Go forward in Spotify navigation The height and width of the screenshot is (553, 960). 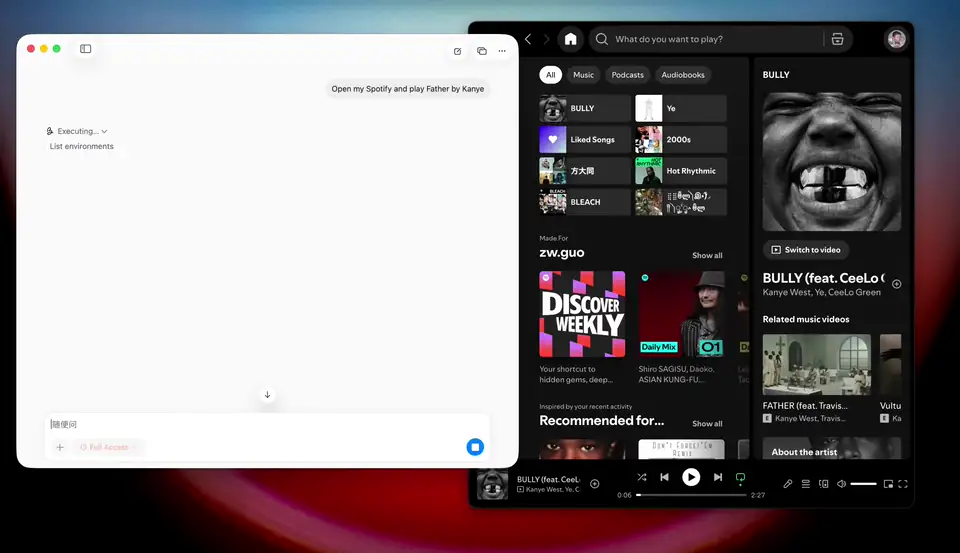[x=546, y=39]
